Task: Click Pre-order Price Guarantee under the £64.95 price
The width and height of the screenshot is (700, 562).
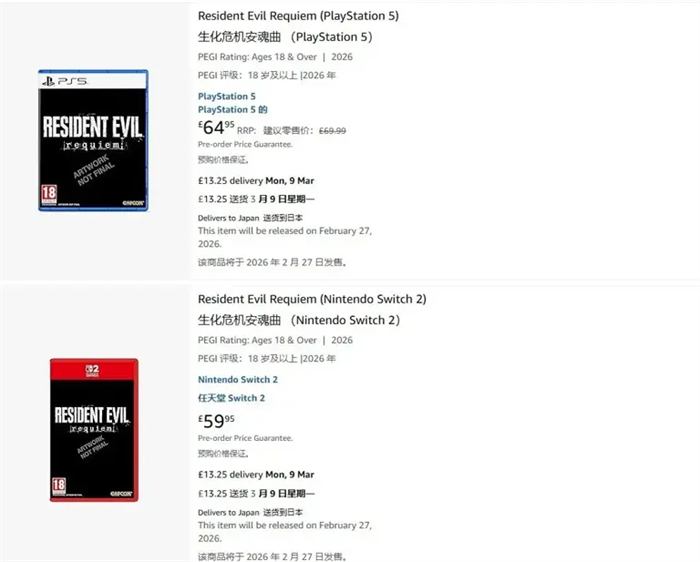Action: point(245,144)
